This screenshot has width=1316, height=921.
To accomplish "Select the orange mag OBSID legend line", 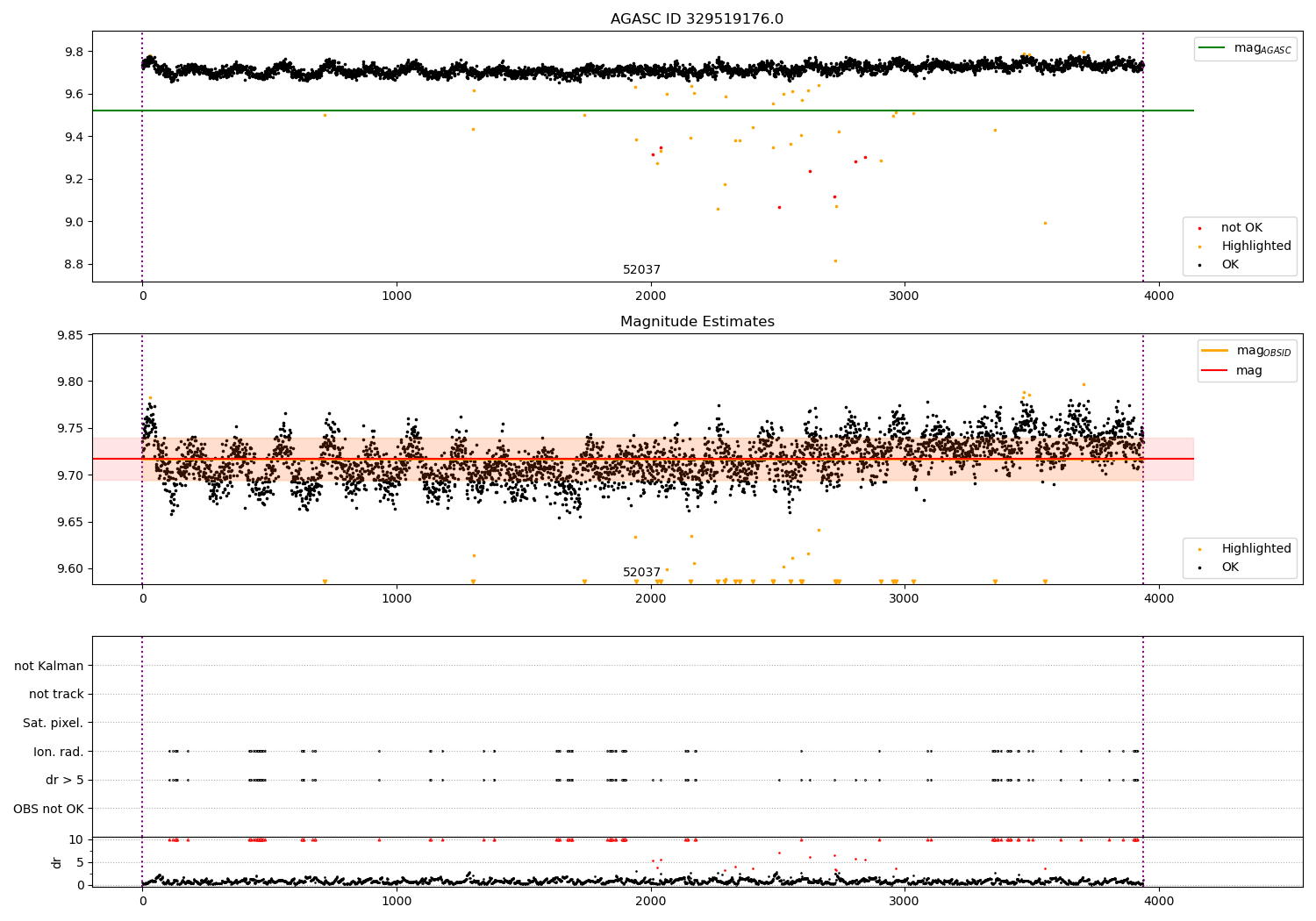I will (1215, 351).
